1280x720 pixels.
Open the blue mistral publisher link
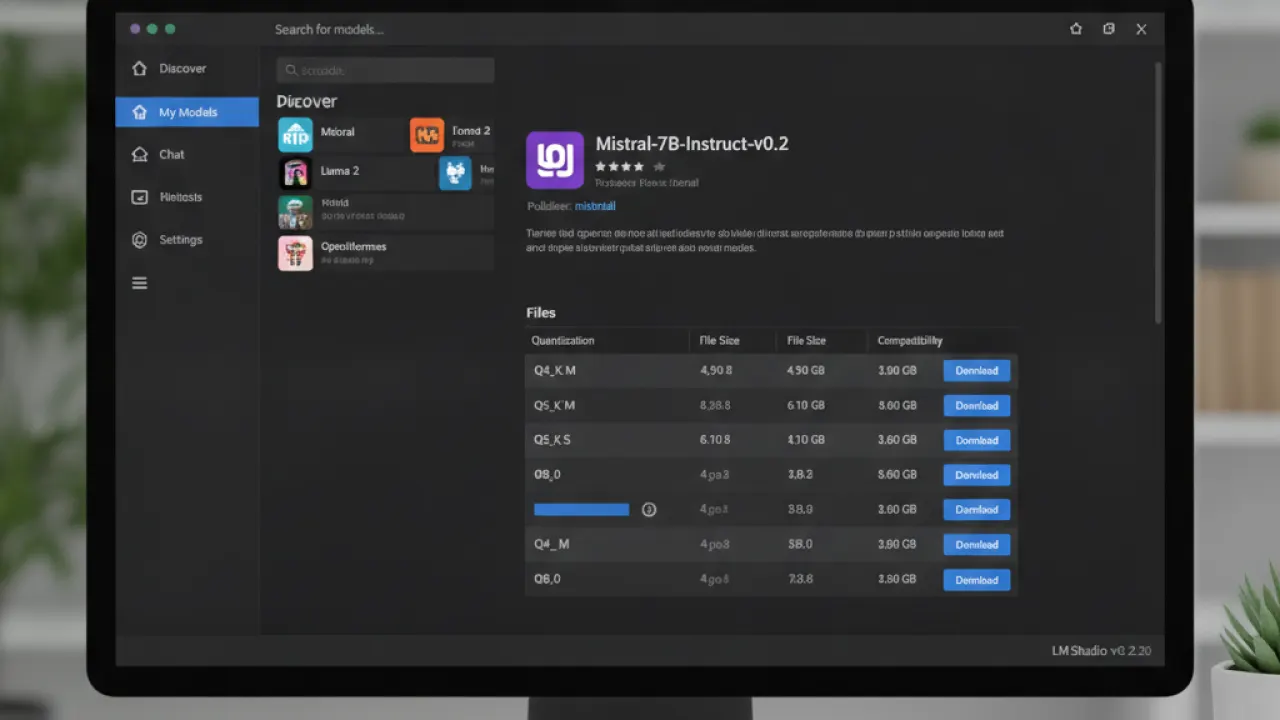pos(595,206)
